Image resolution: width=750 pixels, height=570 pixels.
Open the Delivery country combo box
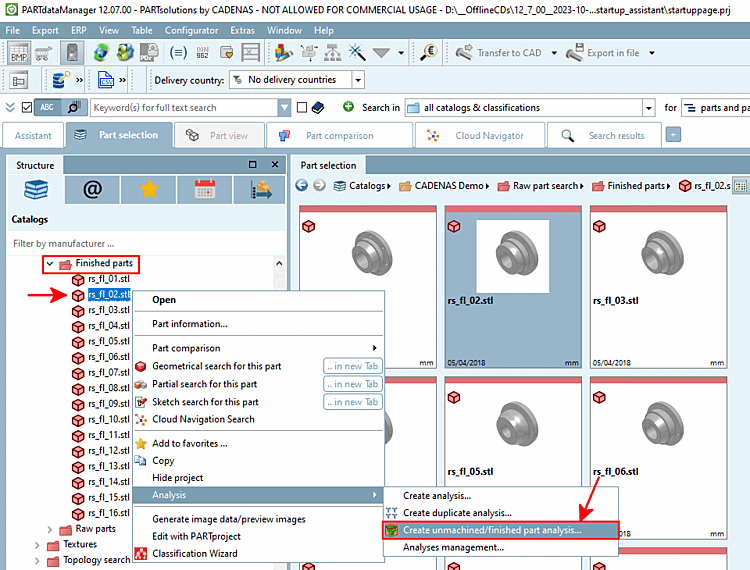297,80
